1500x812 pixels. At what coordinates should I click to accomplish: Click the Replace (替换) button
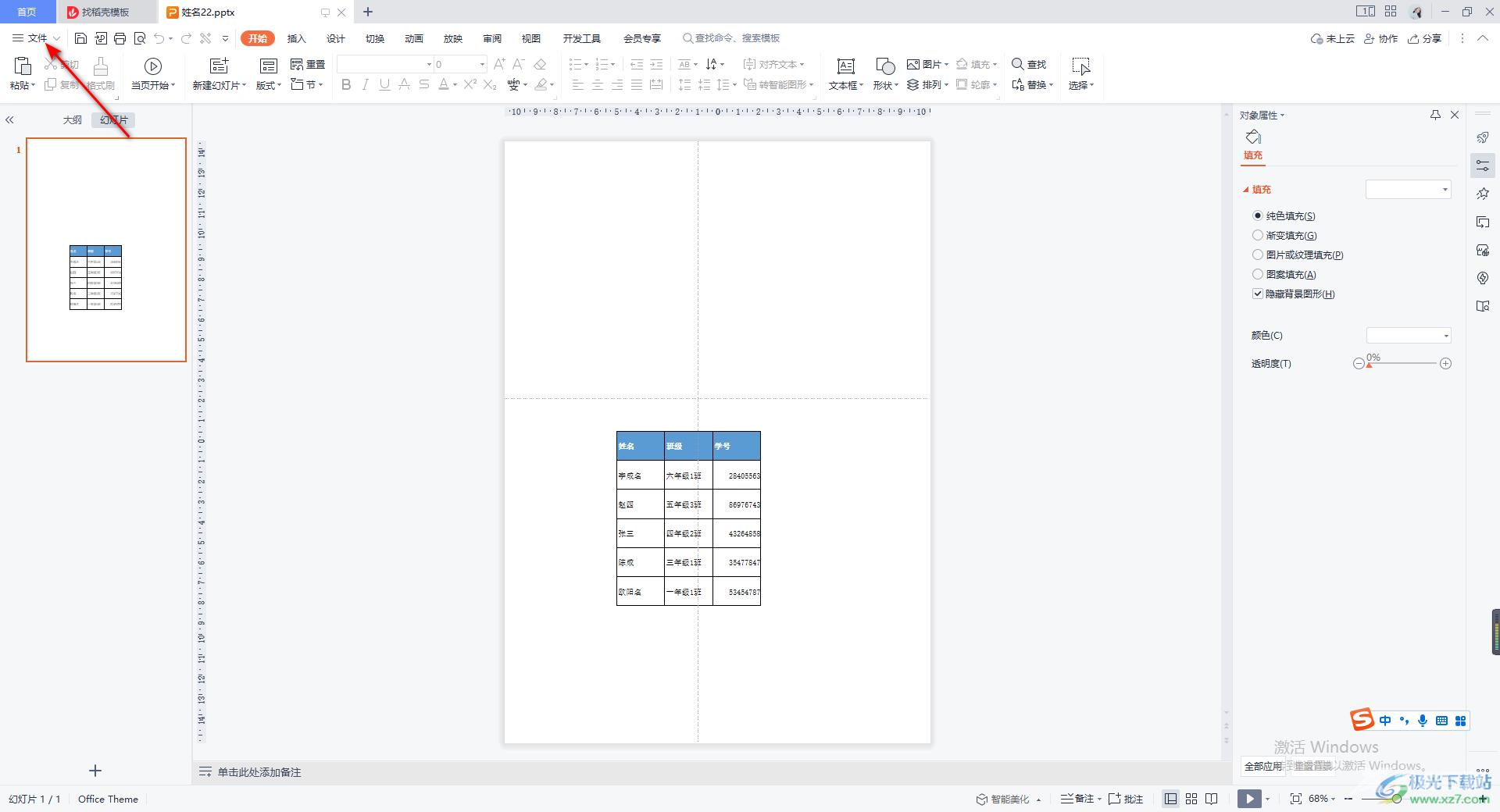[1032, 84]
